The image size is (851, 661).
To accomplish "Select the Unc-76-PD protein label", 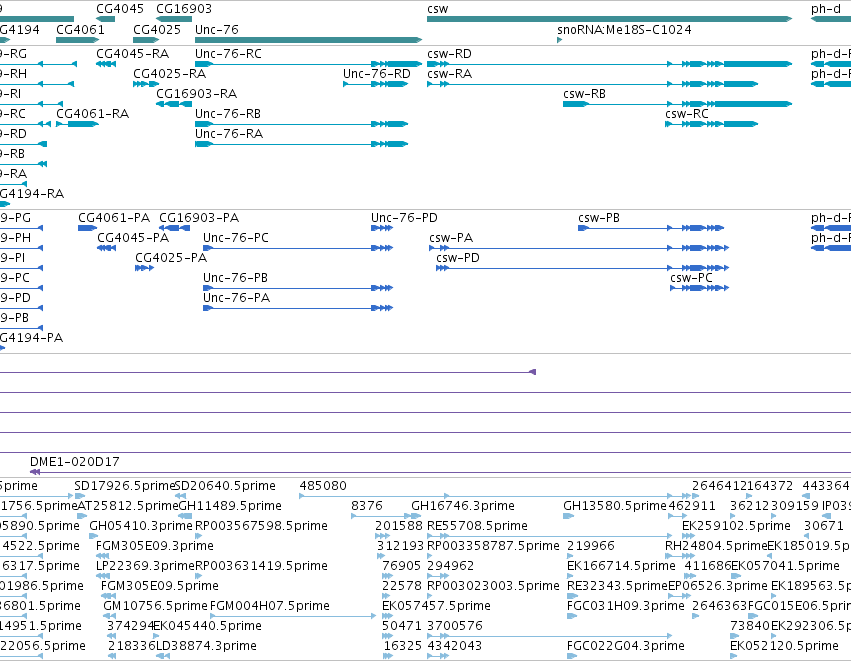I will click(404, 218).
